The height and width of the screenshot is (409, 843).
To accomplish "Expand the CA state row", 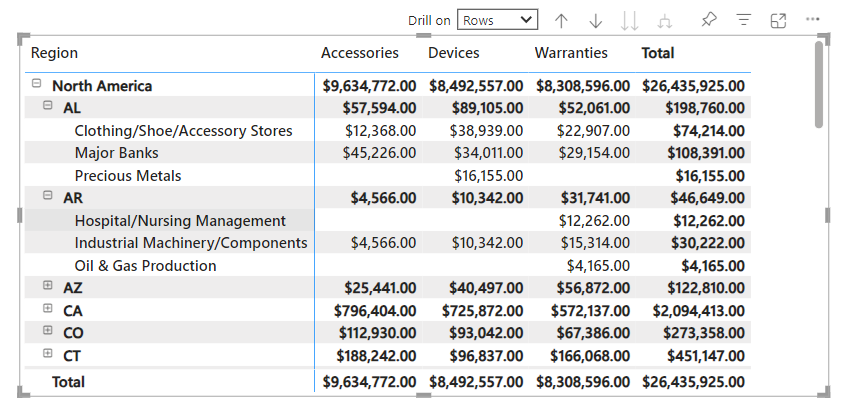I will [x=47, y=310].
